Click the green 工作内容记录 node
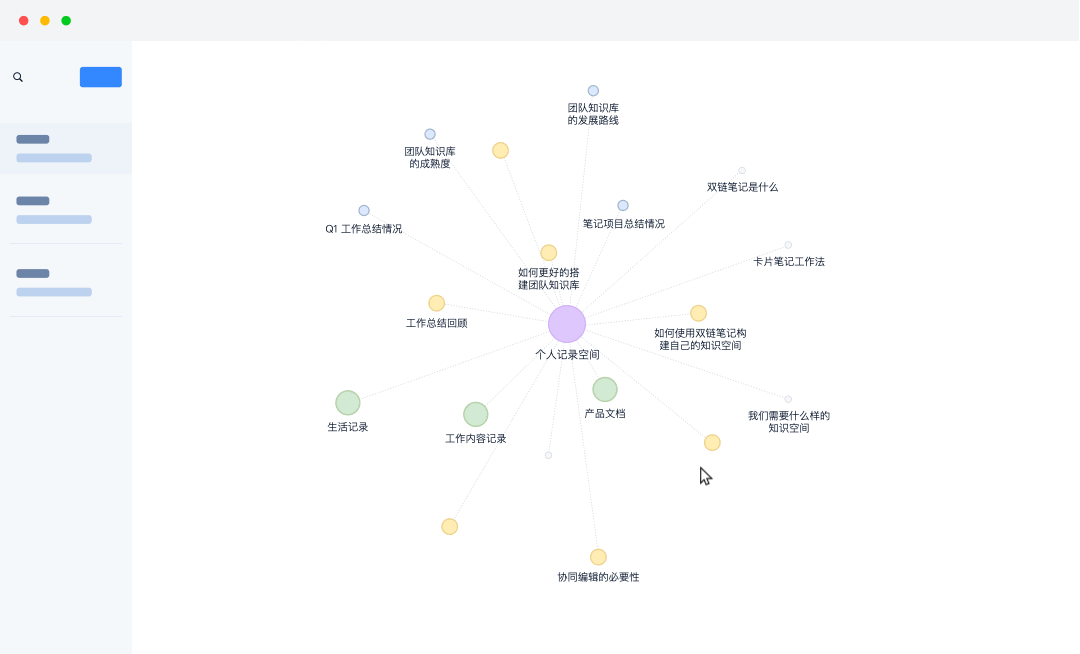This screenshot has height=654, width=1080. (475, 414)
